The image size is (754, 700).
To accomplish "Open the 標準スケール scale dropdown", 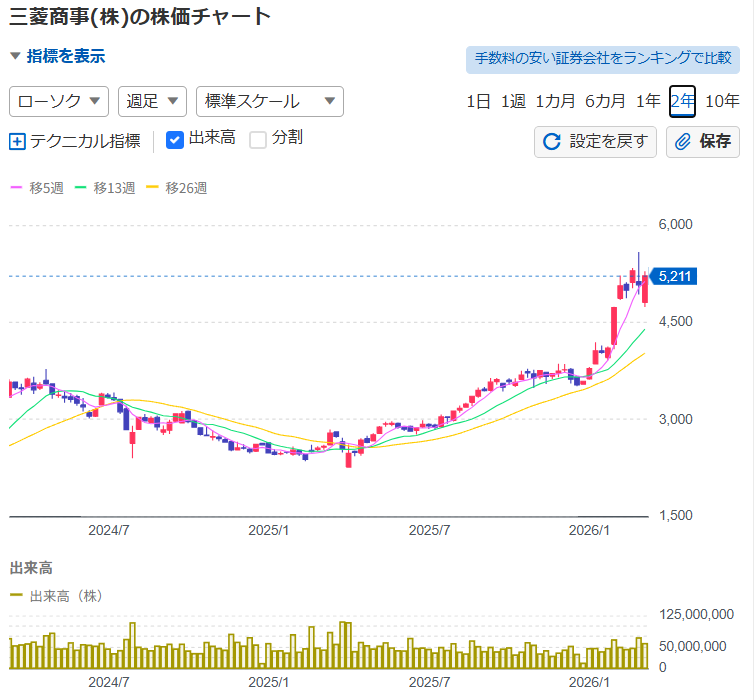I will [270, 101].
